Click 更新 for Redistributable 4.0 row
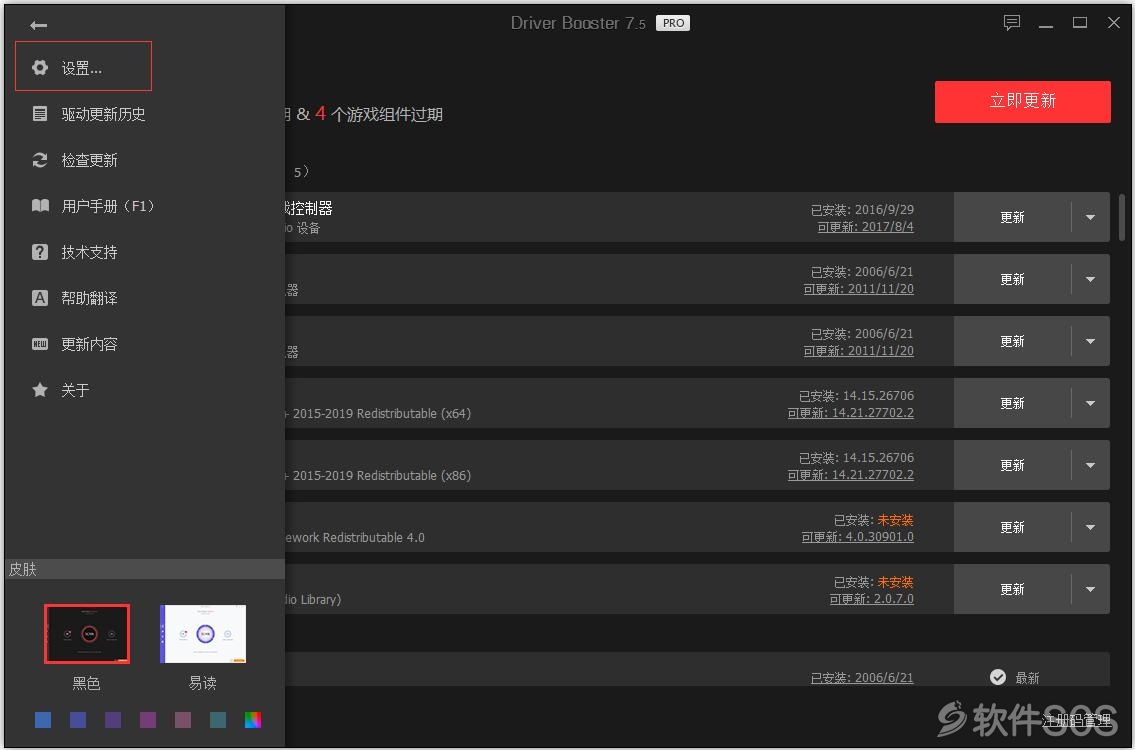The width and height of the screenshot is (1135, 750). (x=1012, y=527)
